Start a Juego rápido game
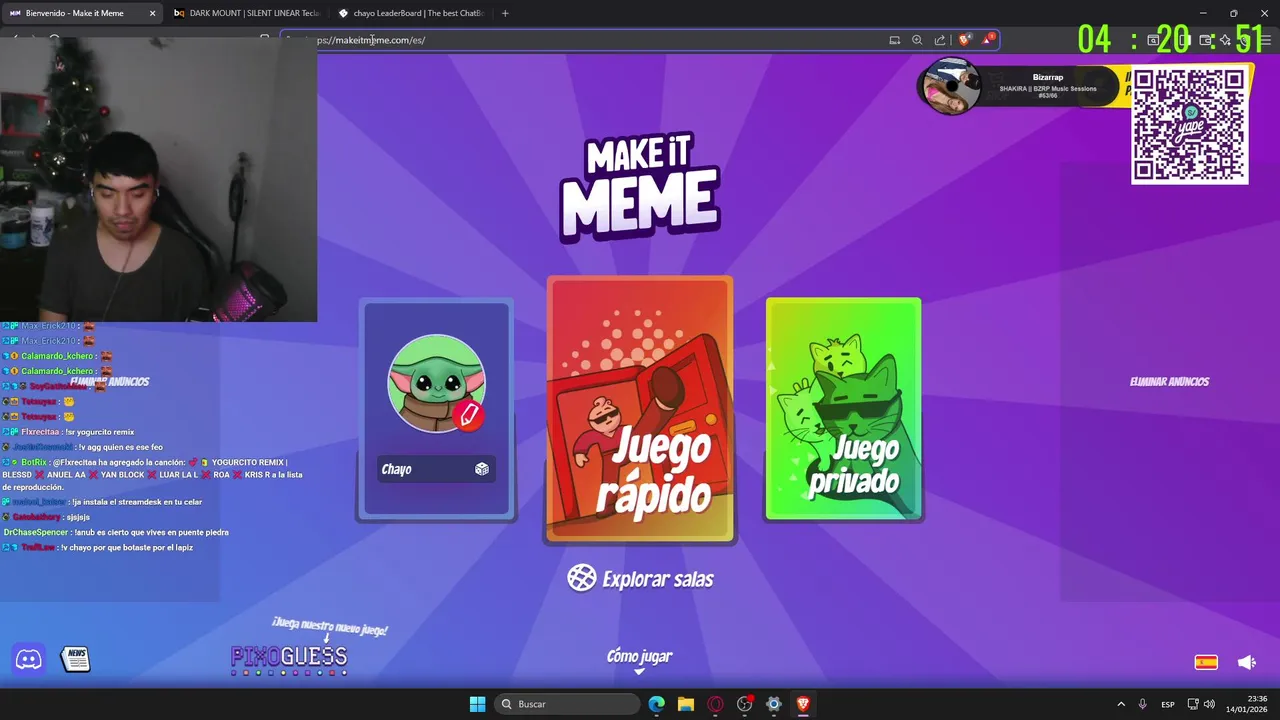The height and width of the screenshot is (720, 1280). [x=640, y=410]
